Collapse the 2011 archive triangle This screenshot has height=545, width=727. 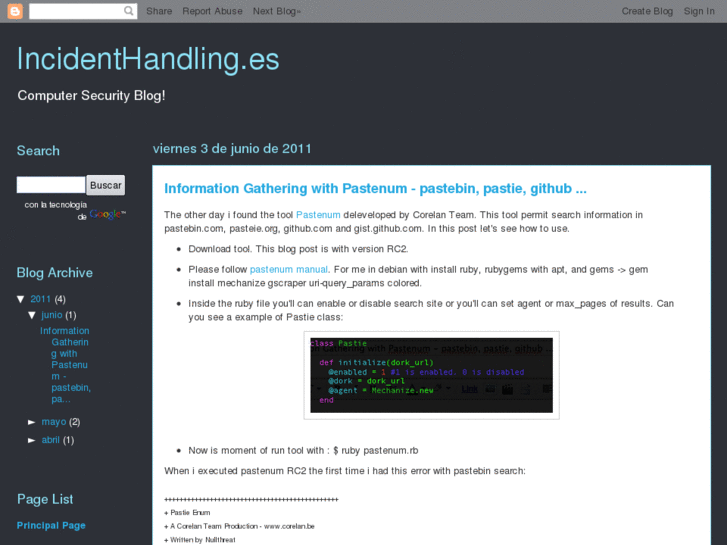(x=21, y=299)
